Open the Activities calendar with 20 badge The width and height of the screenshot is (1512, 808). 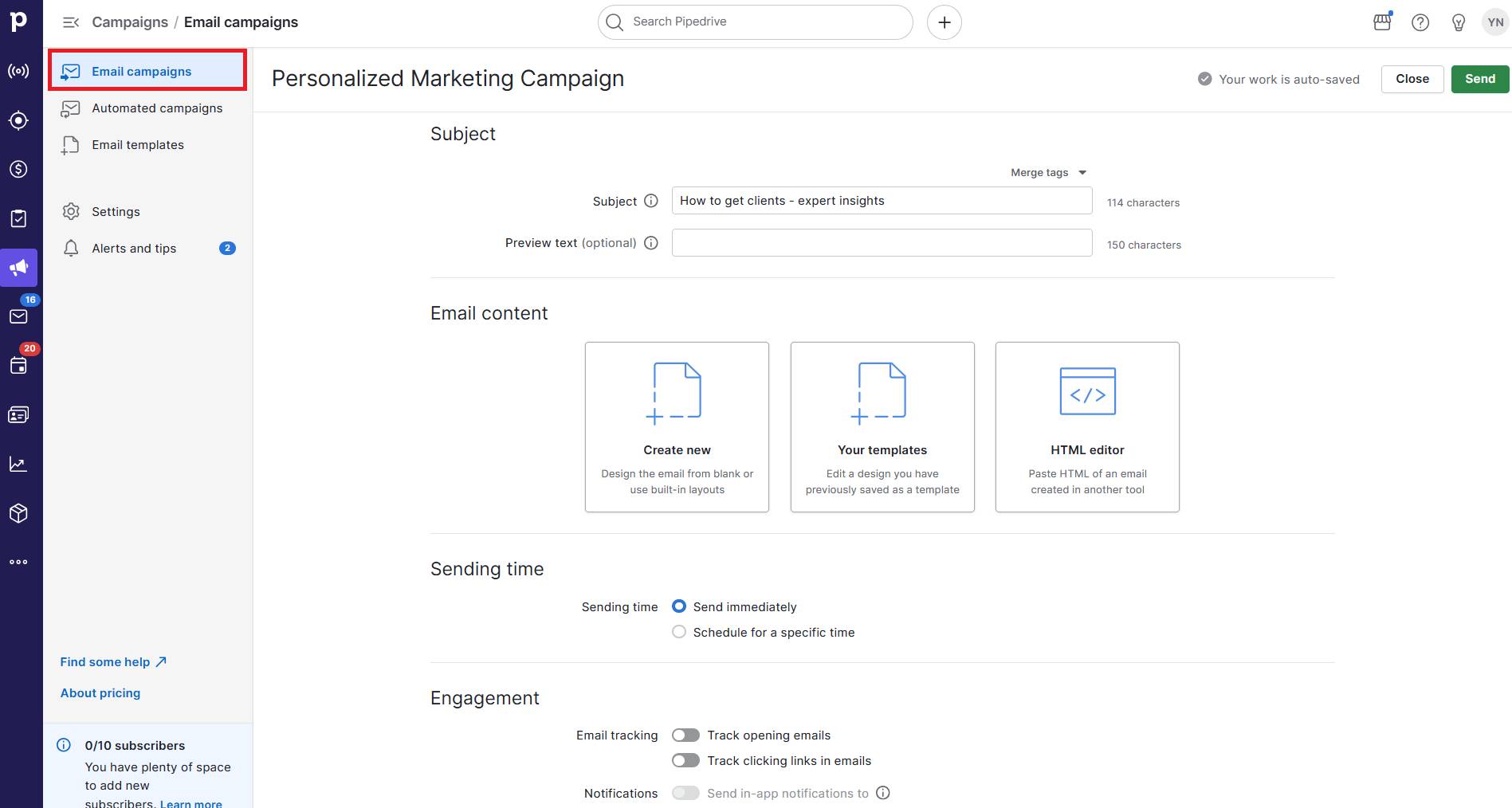pyautogui.click(x=19, y=366)
